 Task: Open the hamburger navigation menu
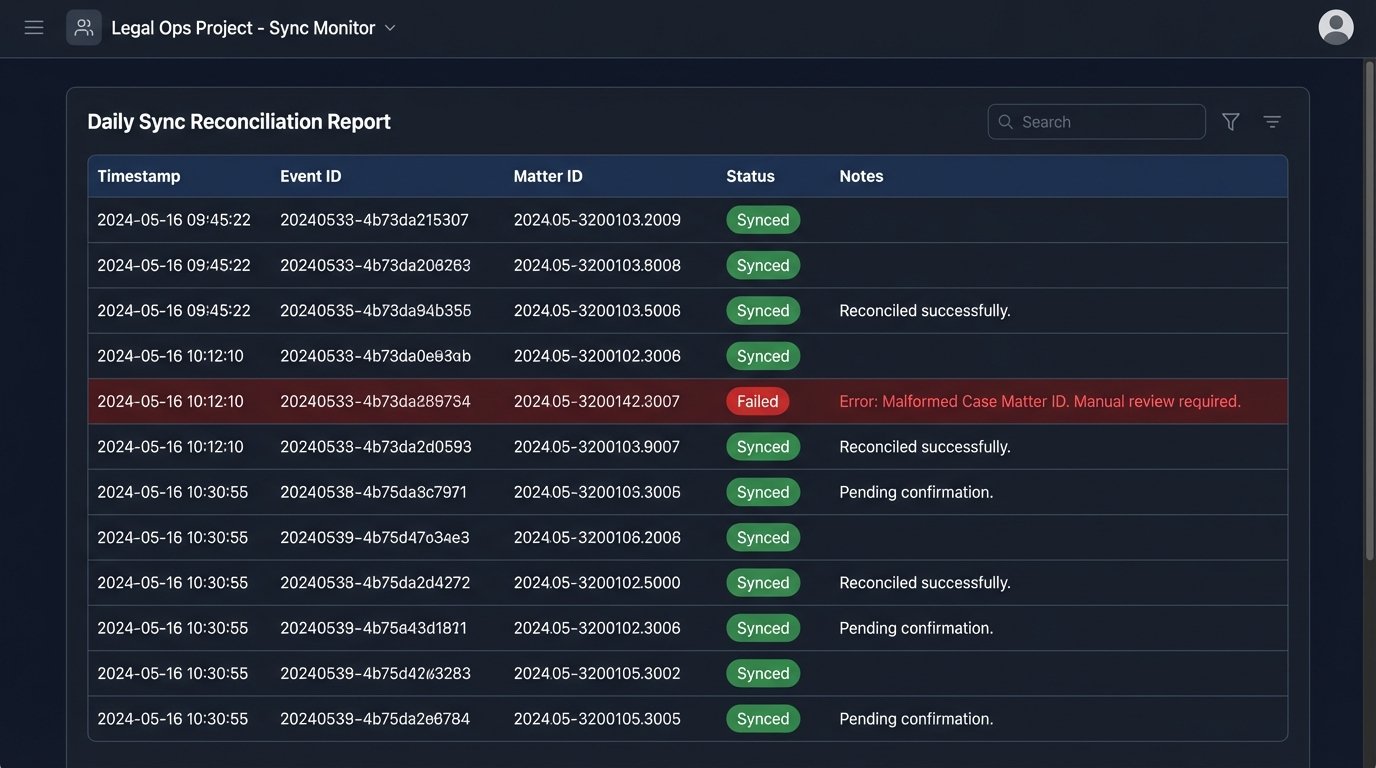pyautogui.click(x=33, y=27)
